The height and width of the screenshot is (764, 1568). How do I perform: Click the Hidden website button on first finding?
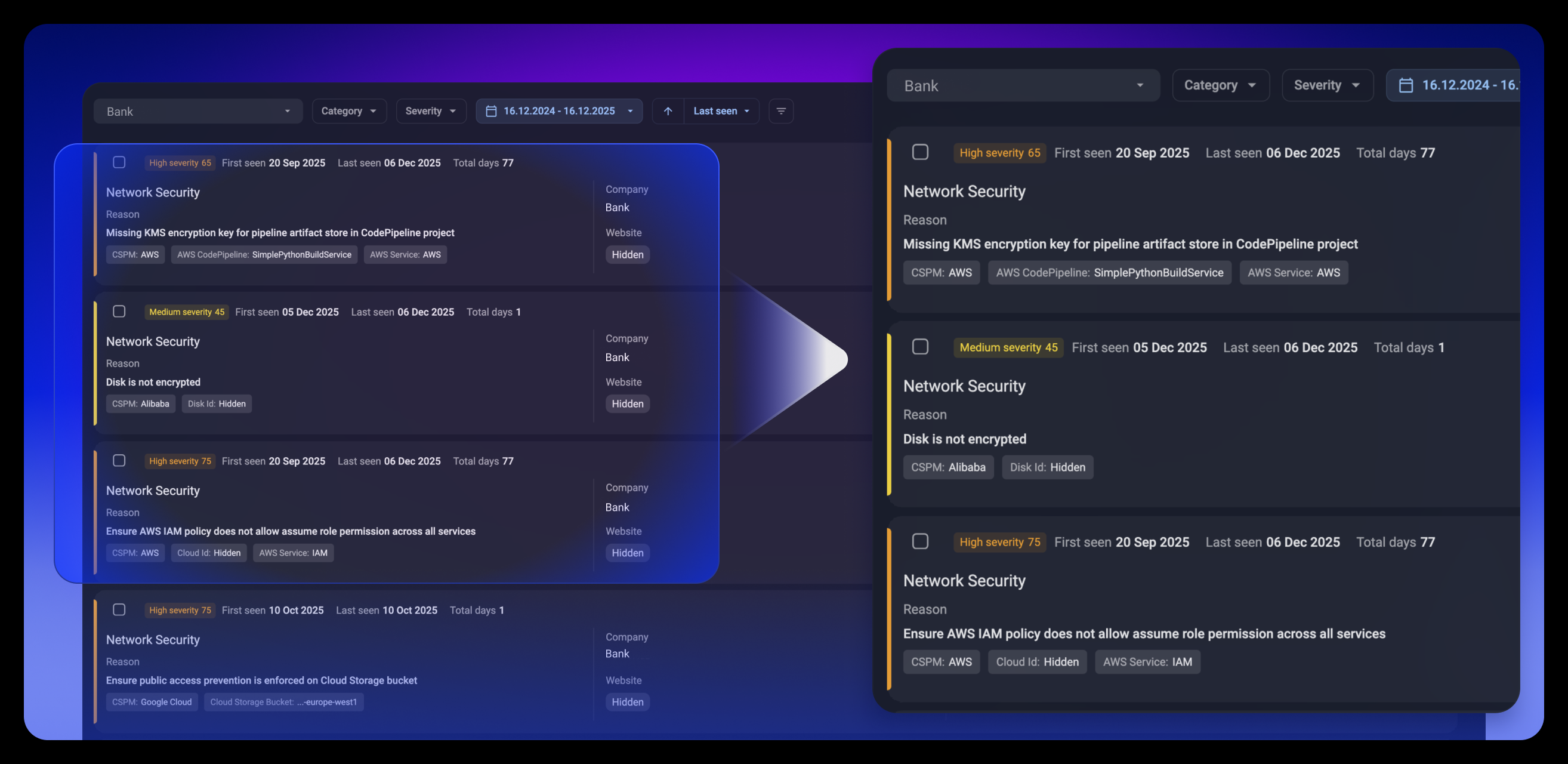tap(628, 254)
